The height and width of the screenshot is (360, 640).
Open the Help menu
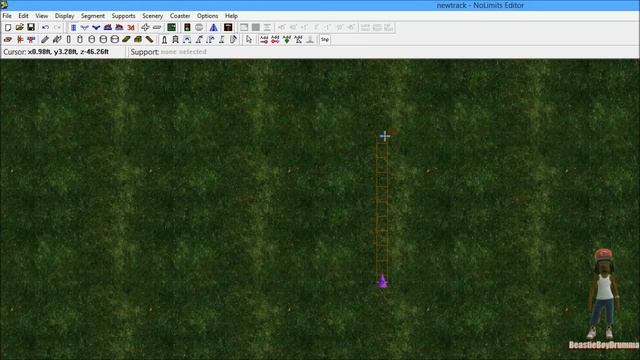(x=231, y=16)
